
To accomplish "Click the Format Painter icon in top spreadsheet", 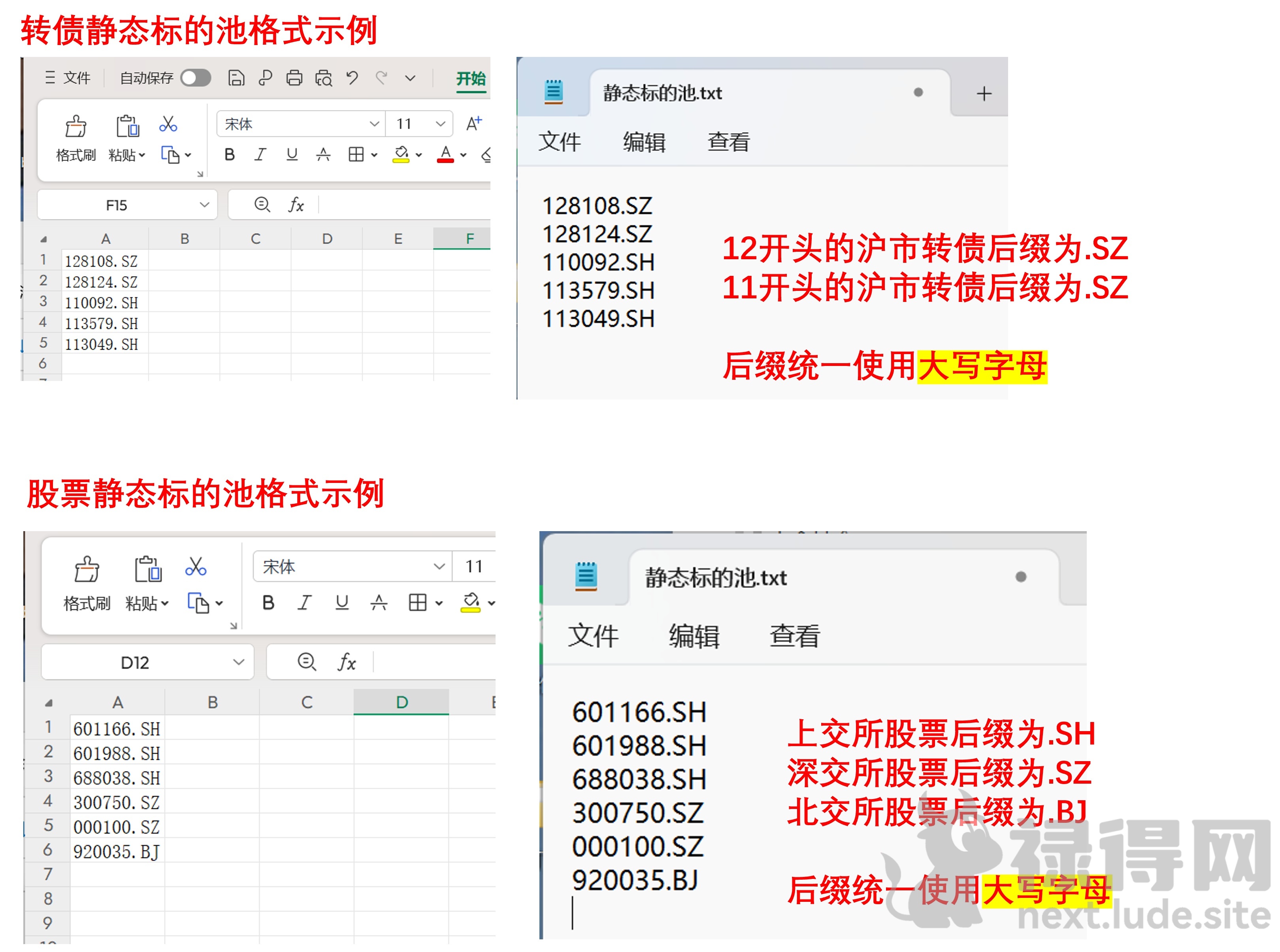I will click(x=75, y=126).
